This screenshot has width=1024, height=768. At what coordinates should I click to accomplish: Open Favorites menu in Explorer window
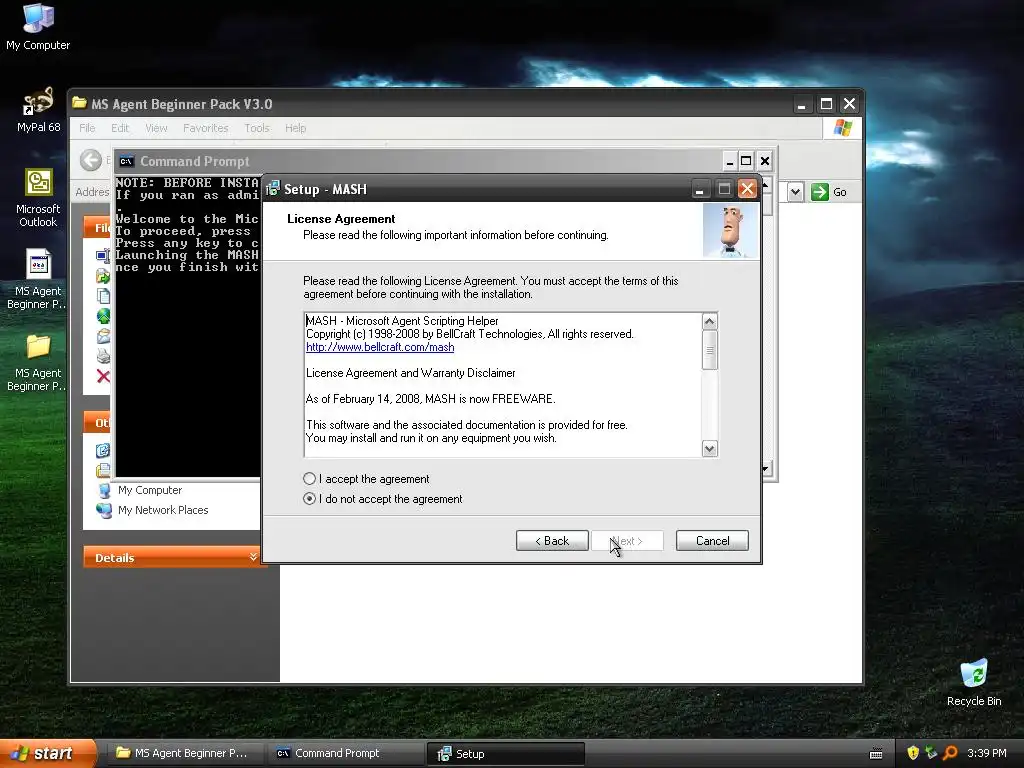pyautogui.click(x=206, y=128)
